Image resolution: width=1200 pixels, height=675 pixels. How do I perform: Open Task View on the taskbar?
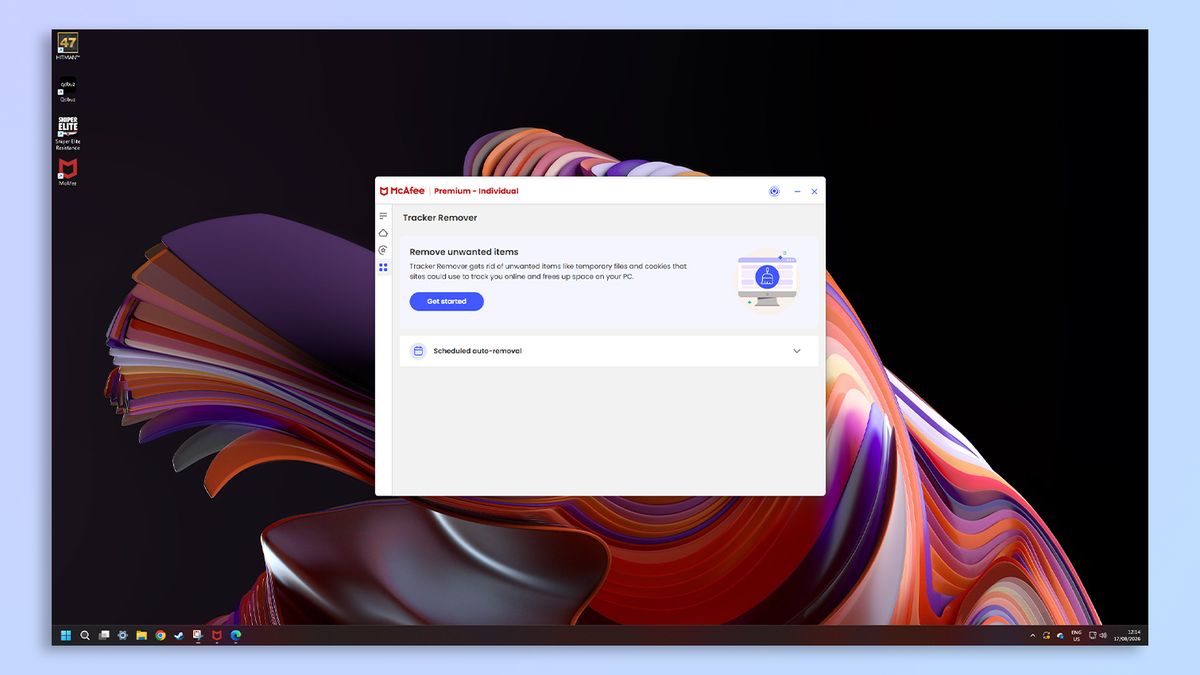(x=104, y=635)
